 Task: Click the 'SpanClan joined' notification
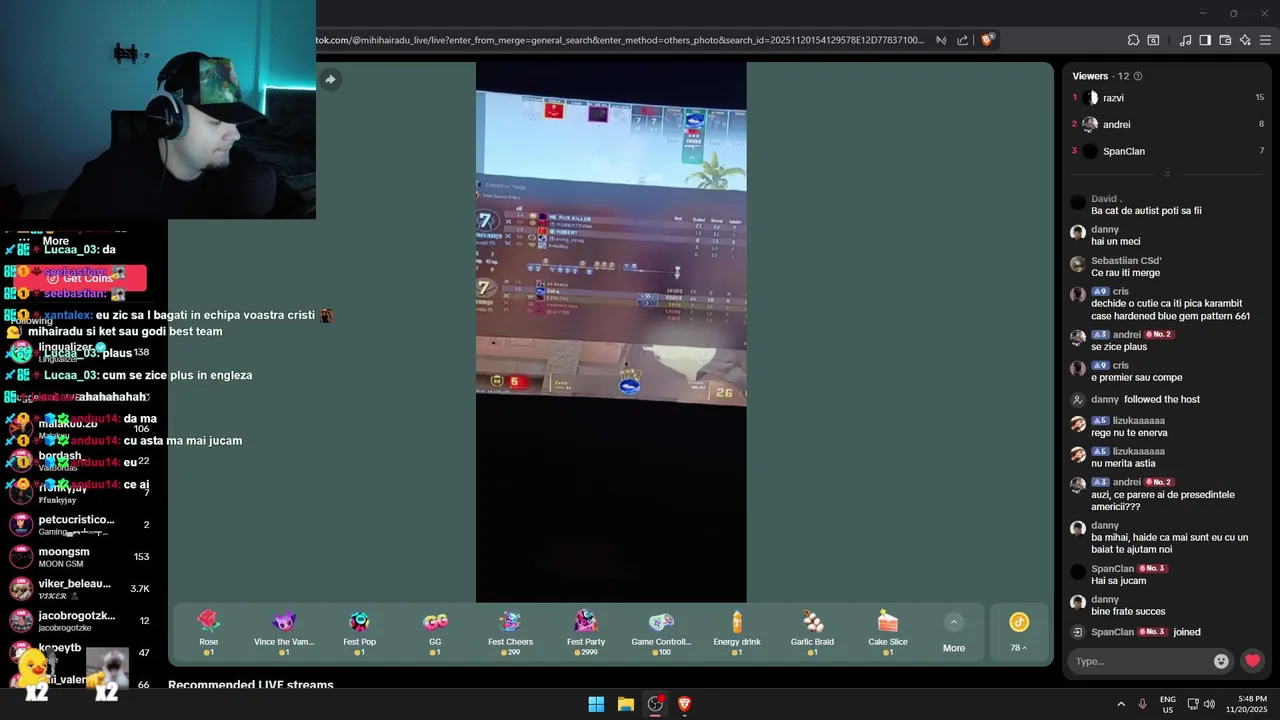click(1136, 632)
